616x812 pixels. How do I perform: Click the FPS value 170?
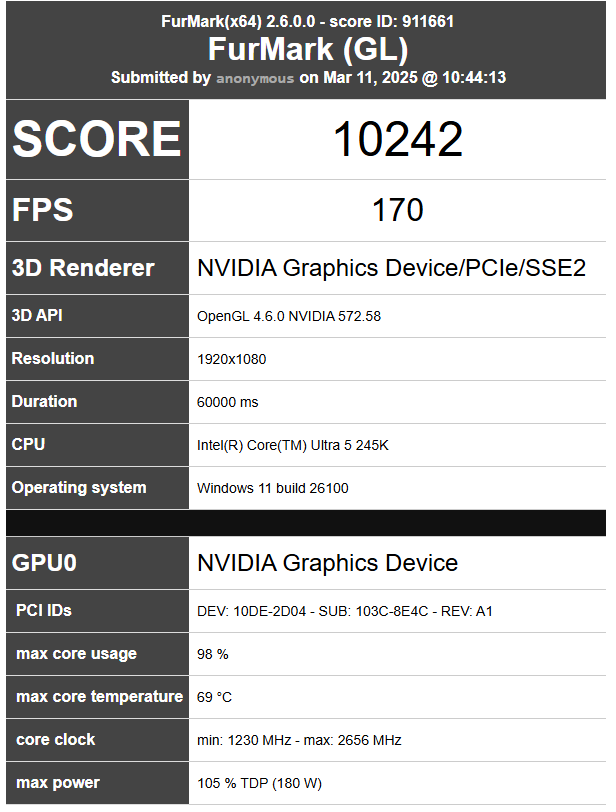click(x=397, y=210)
